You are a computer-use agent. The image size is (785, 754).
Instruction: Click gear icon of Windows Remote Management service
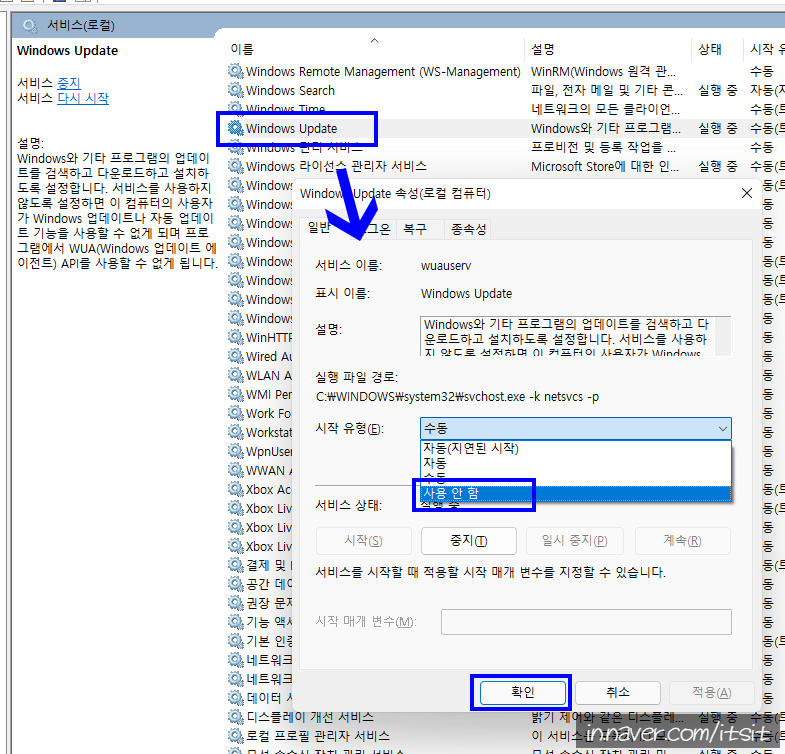(x=235, y=71)
